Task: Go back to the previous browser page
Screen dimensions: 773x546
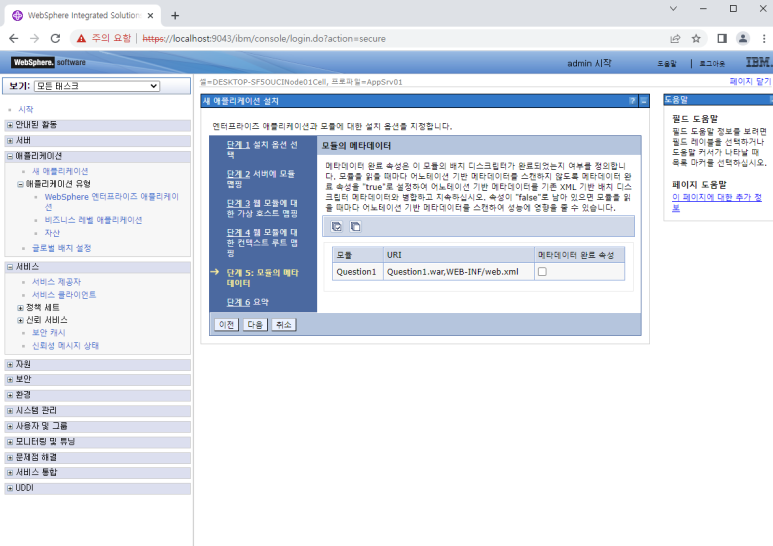Action: click(14, 38)
